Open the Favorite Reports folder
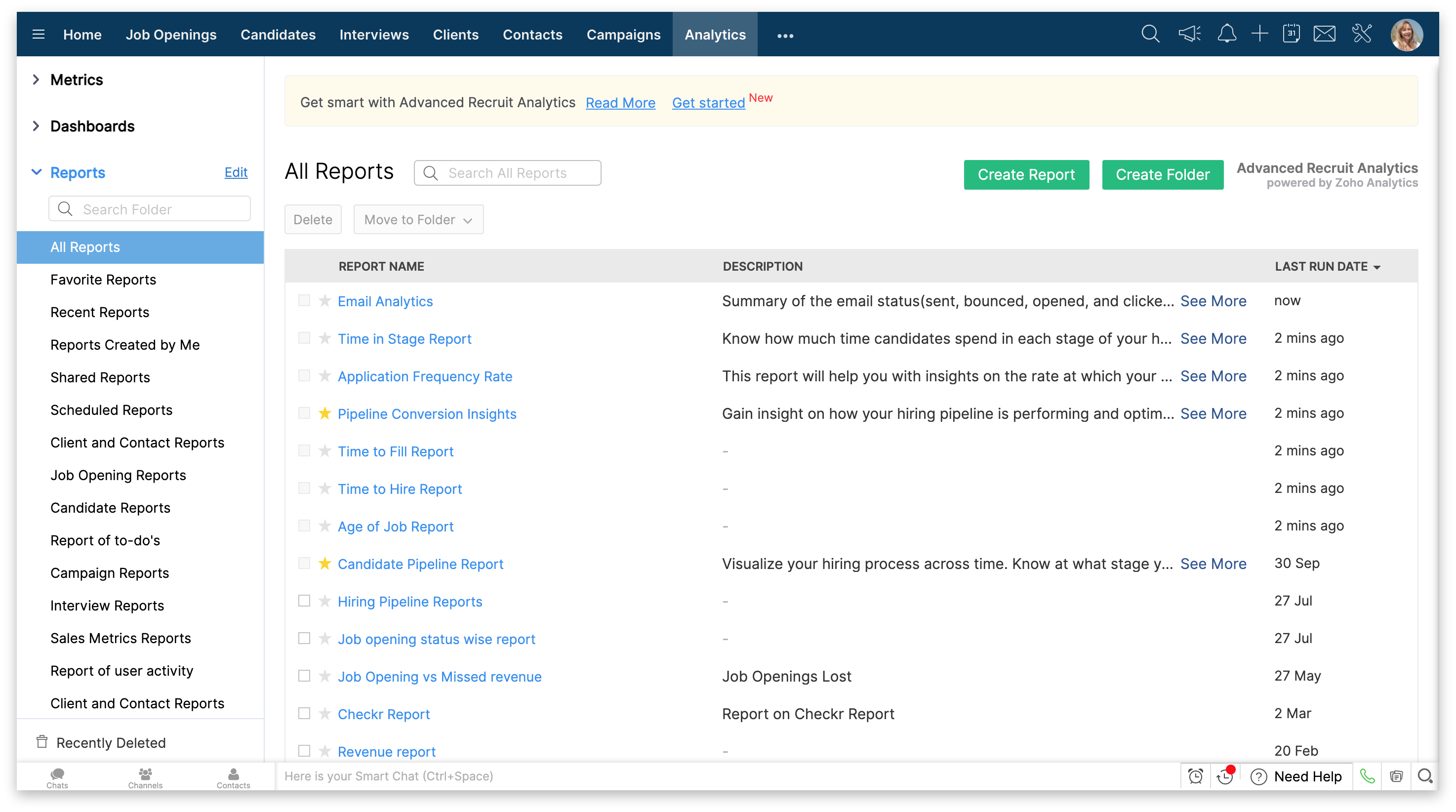 pyautogui.click(x=103, y=280)
